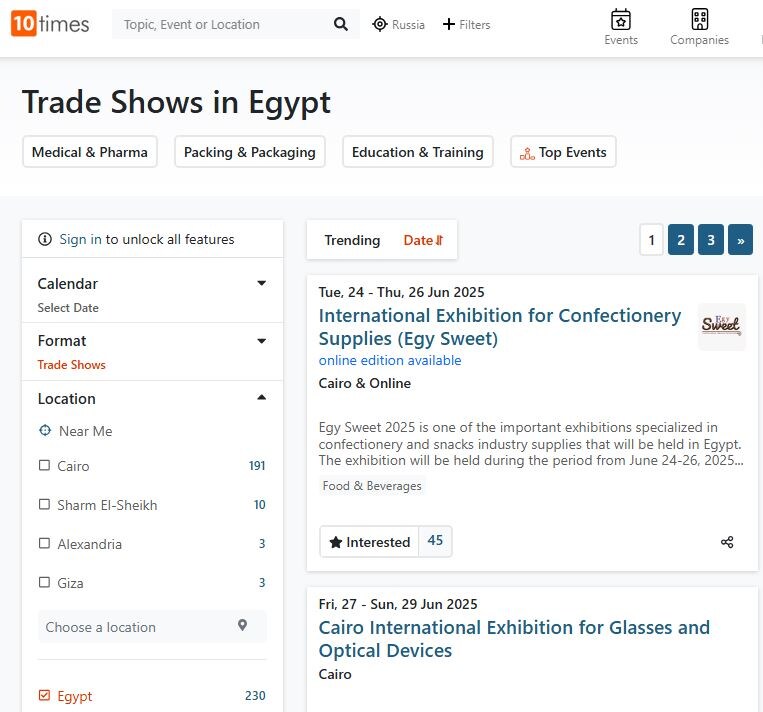
Task: Click the 45 interested count
Action: (435, 540)
